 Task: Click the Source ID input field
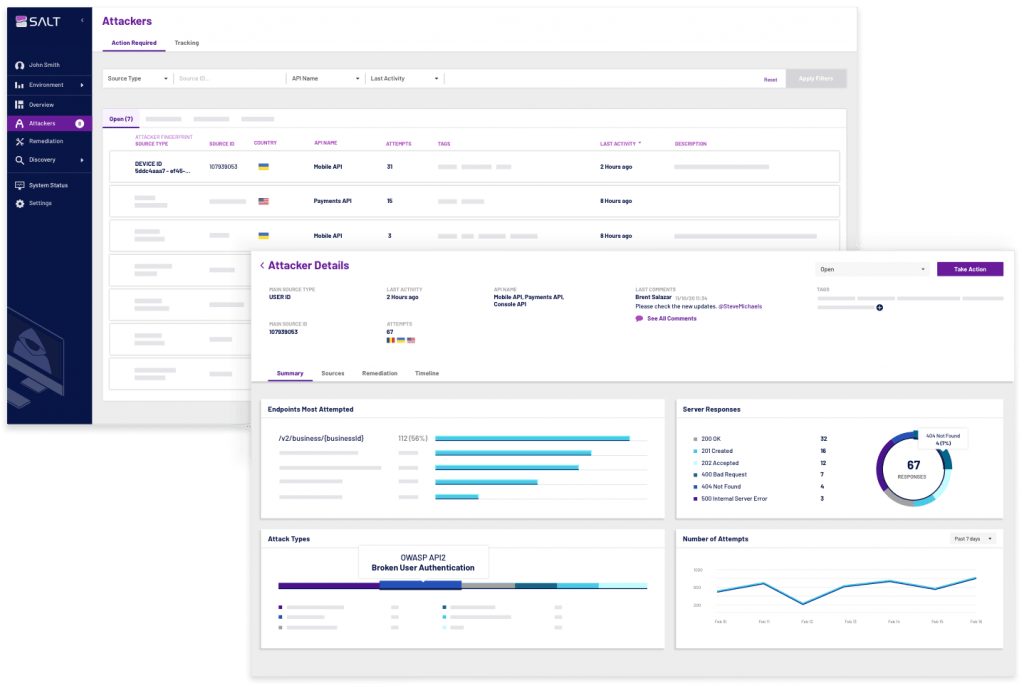(x=228, y=78)
